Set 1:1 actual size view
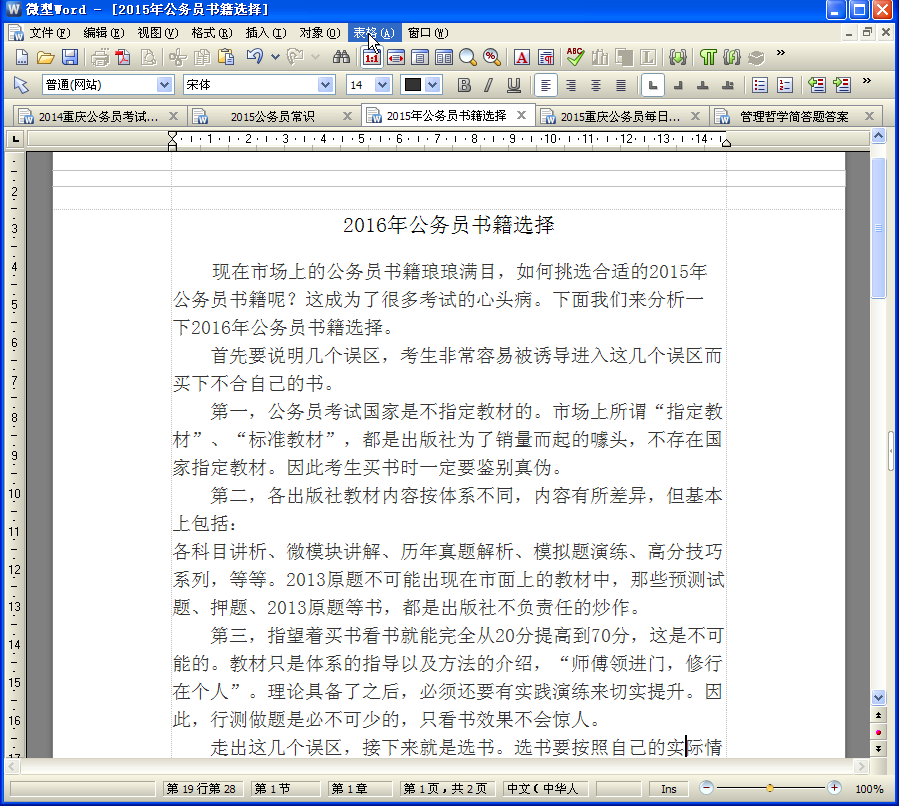 [x=372, y=57]
